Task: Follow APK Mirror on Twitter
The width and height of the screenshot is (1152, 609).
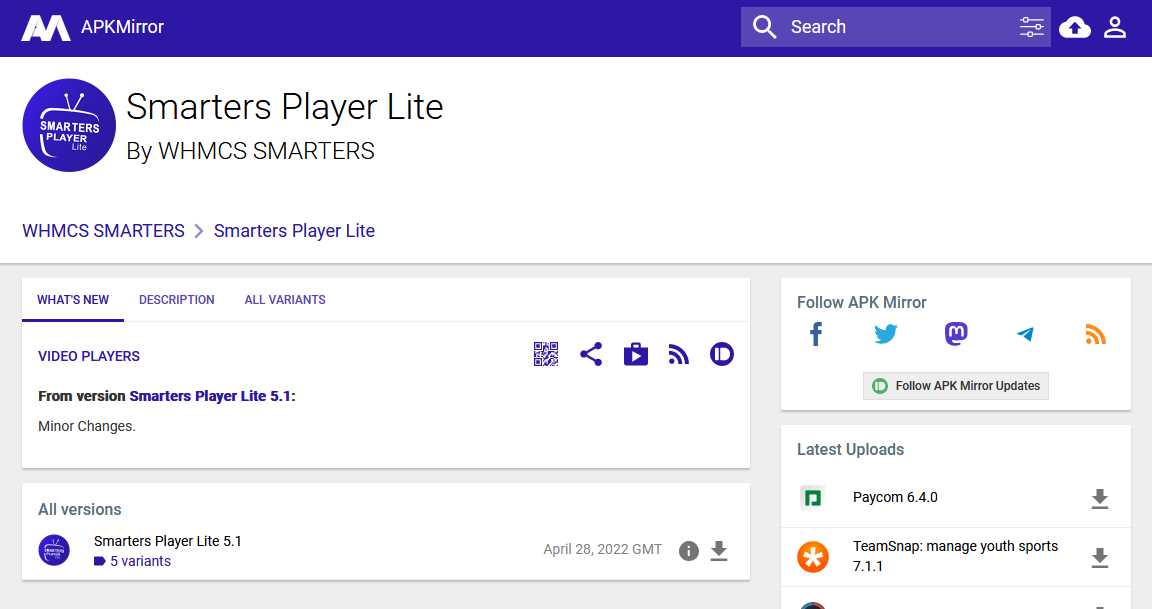Action: pyautogui.click(x=886, y=334)
